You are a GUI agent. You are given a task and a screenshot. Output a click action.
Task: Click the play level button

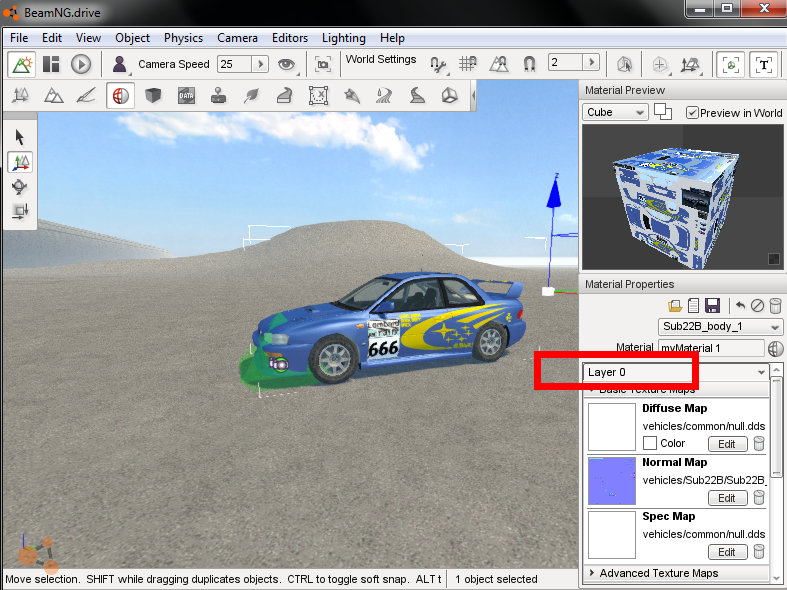click(81, 65)
